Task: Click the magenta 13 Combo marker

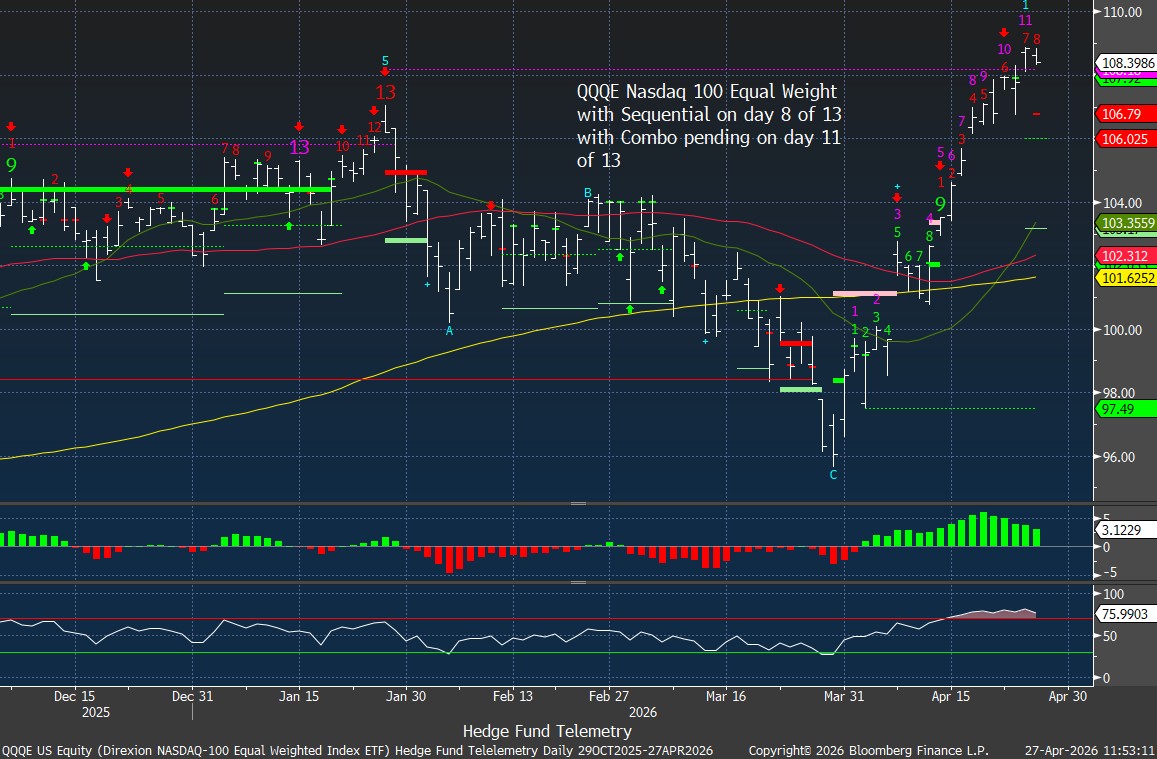Action: click(299, 147)
